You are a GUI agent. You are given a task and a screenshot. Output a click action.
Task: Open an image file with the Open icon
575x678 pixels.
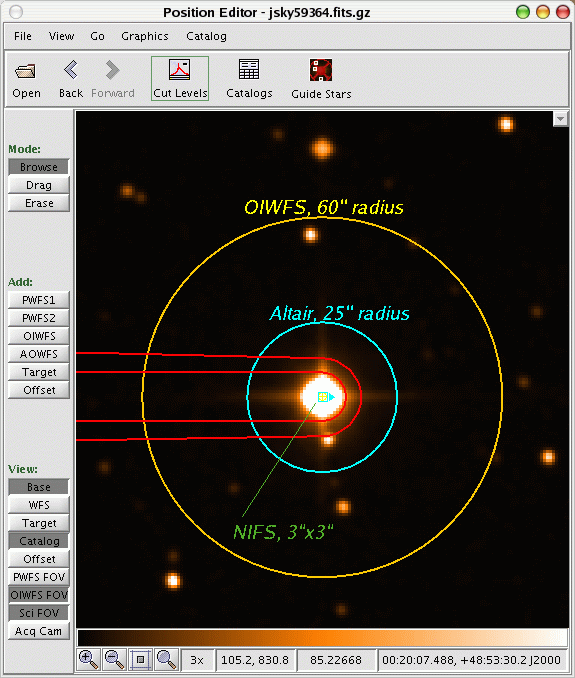[26, 79]
